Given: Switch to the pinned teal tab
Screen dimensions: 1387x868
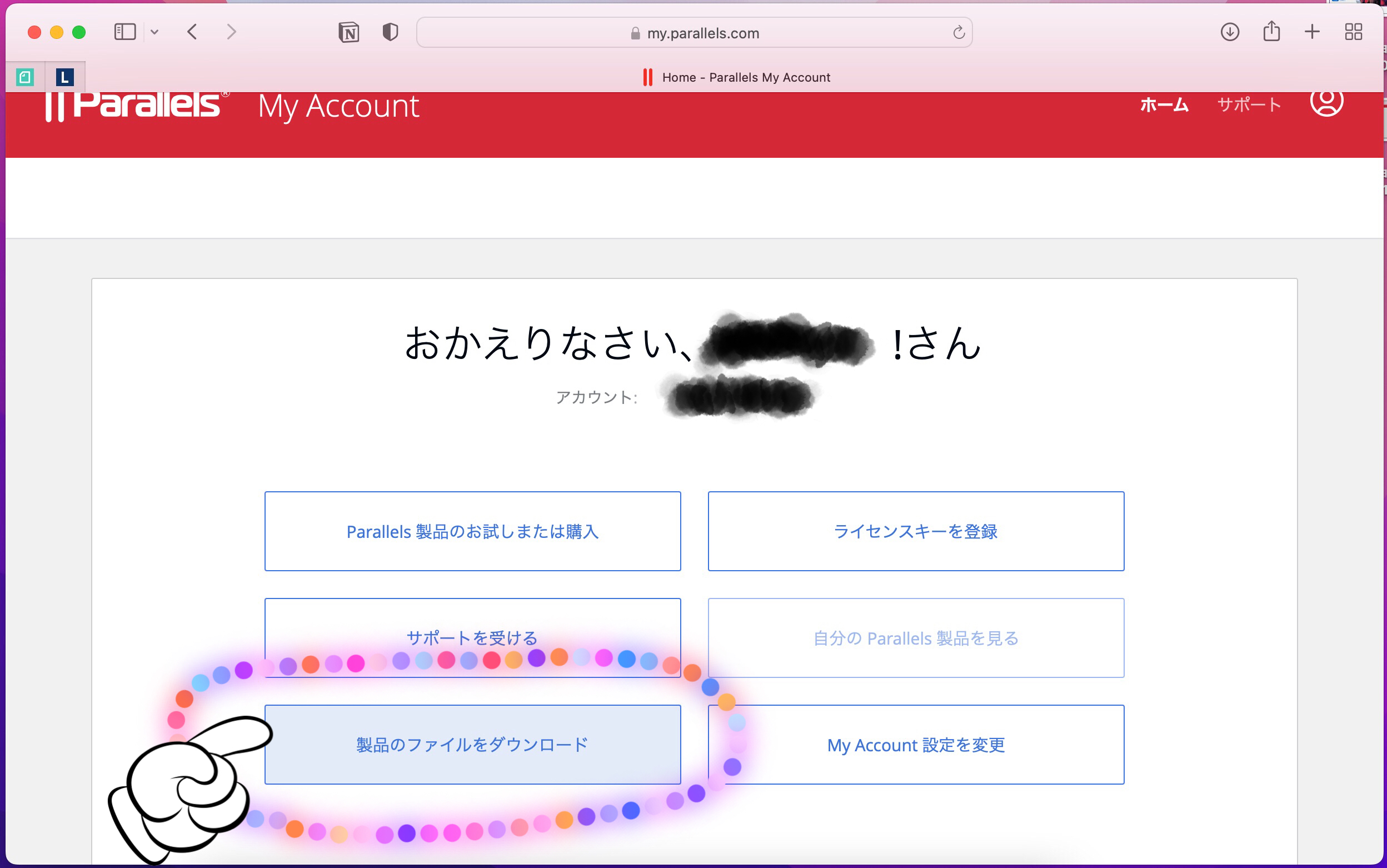Looking at the screenshot, I should click(x=25, y=77).
